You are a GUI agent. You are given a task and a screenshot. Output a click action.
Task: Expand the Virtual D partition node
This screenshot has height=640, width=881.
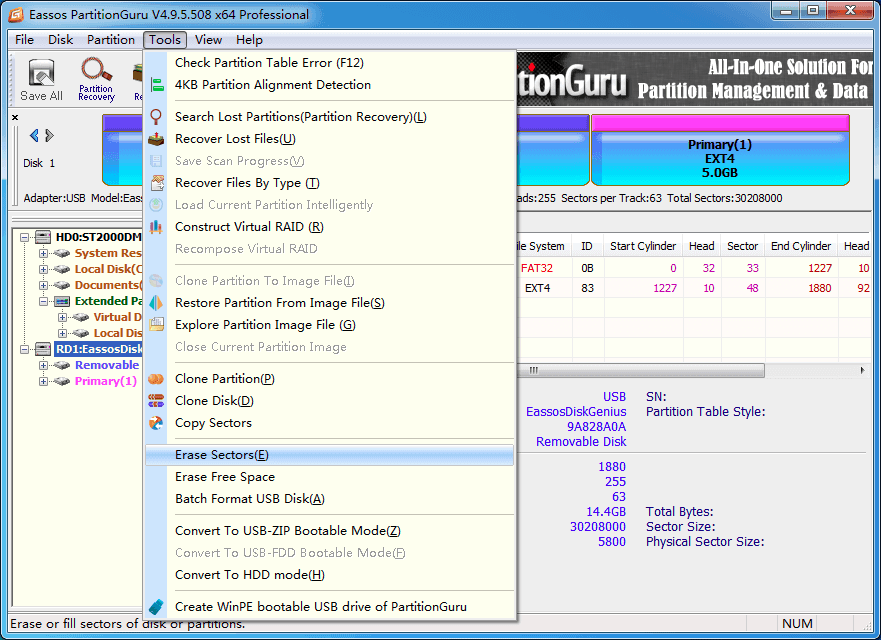click(62, 317)
